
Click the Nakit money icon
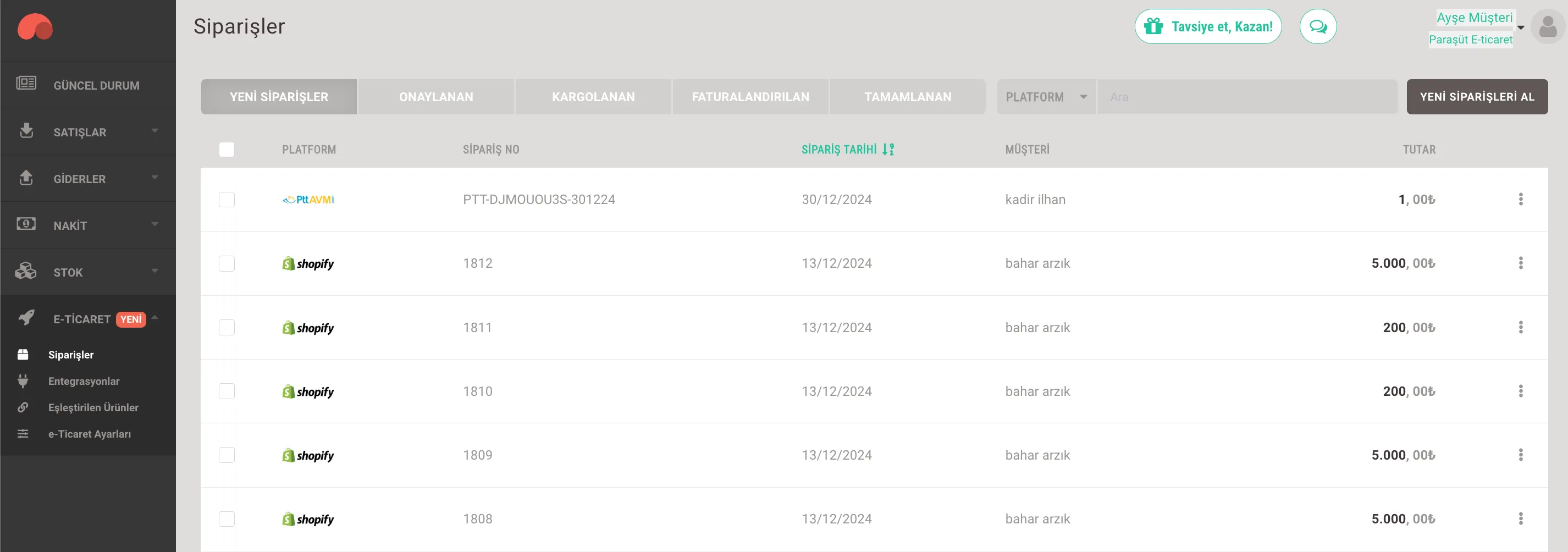click(x=26, y=223)
